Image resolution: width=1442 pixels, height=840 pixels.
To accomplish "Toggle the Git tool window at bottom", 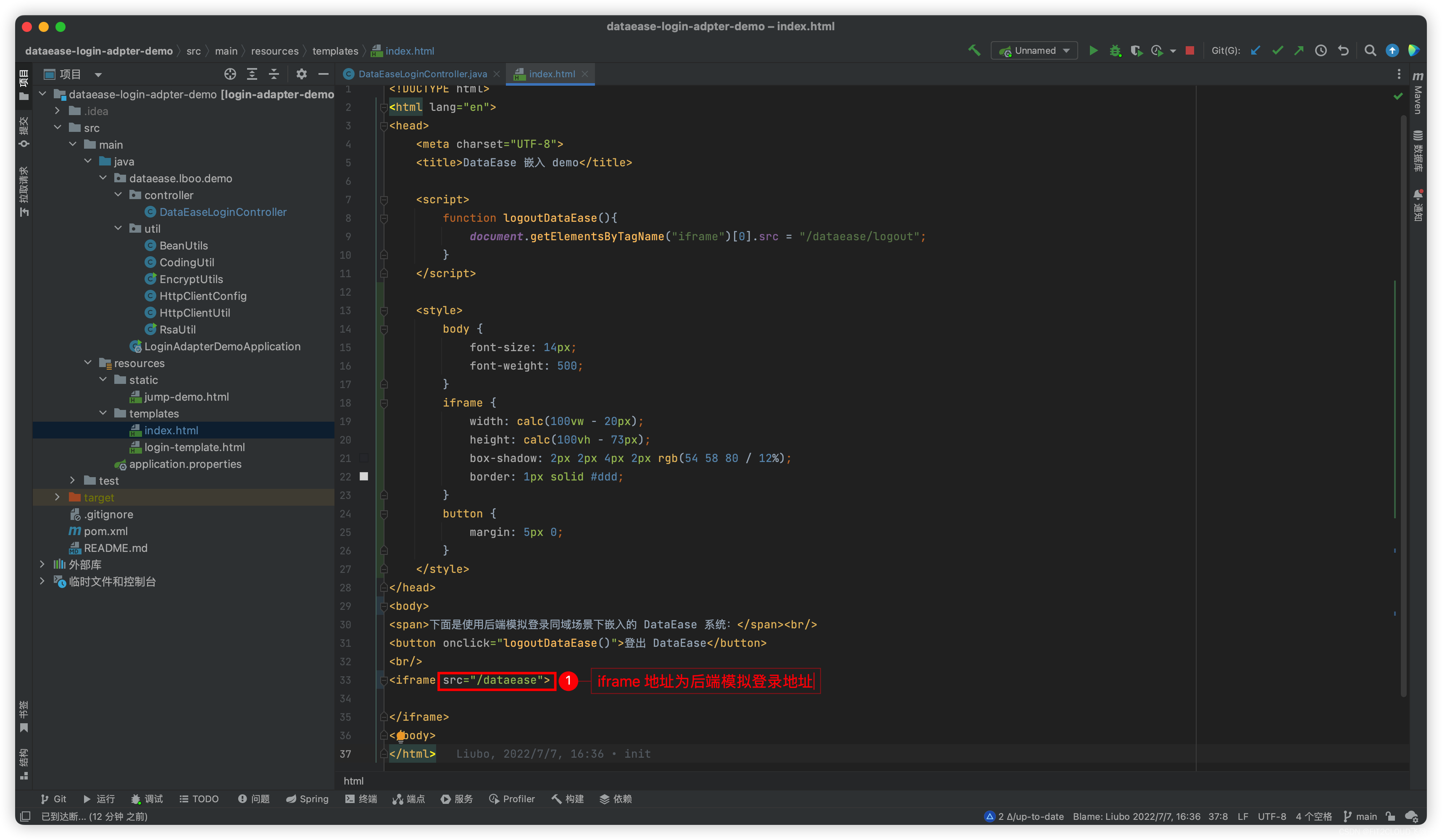I will (x=53, y=799).
